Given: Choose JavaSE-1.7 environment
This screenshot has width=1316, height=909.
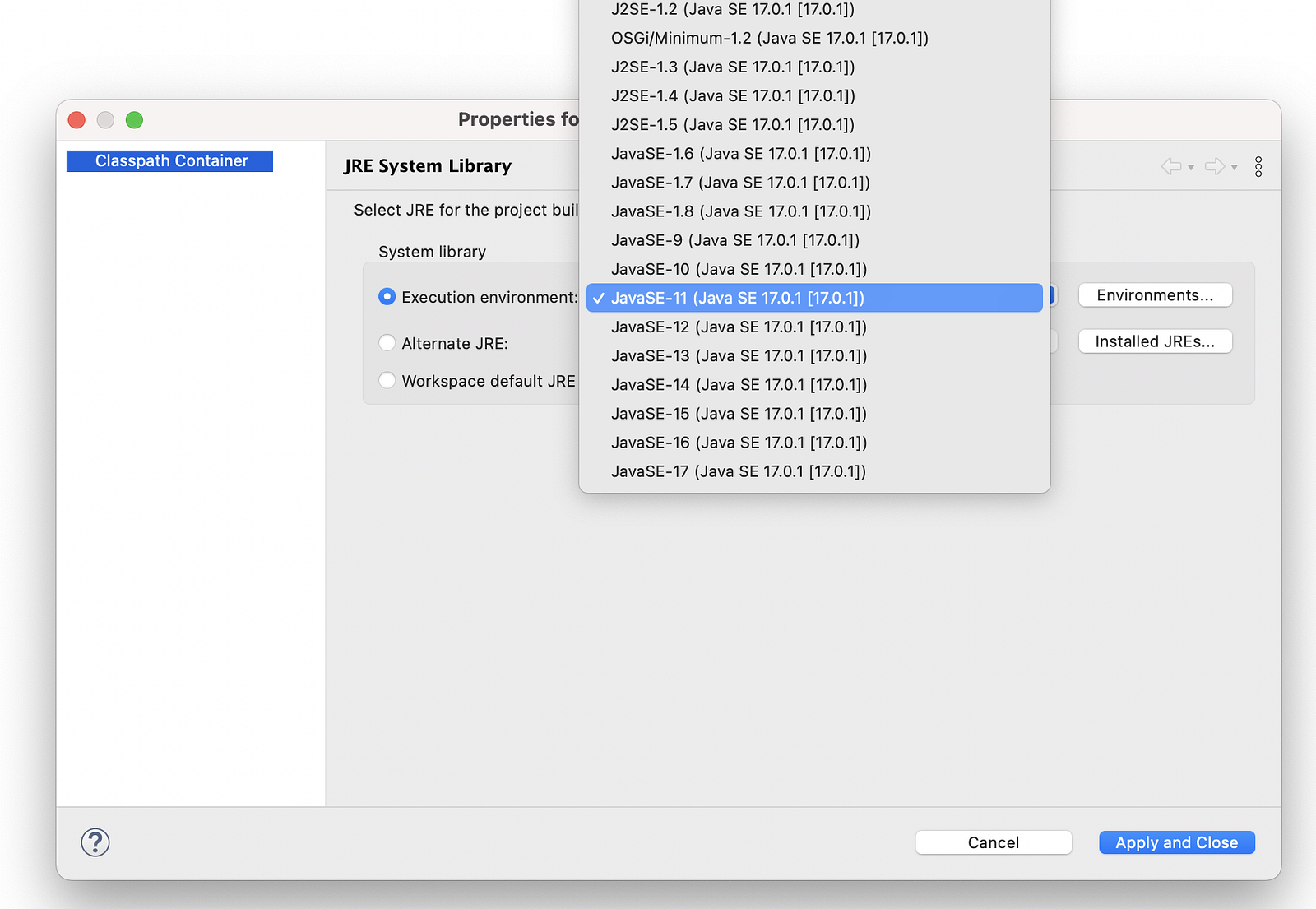Looking at the screenshot, I should [814, 182].
